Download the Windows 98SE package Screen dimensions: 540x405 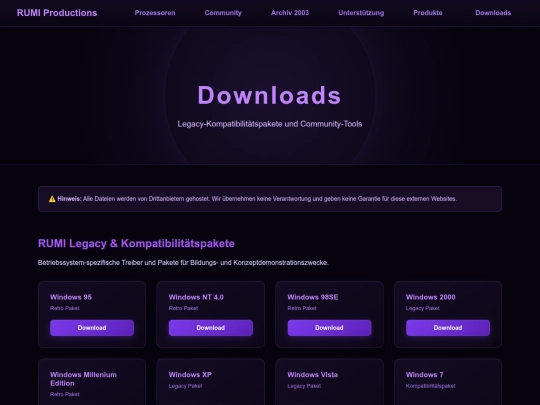coord(329,328)
